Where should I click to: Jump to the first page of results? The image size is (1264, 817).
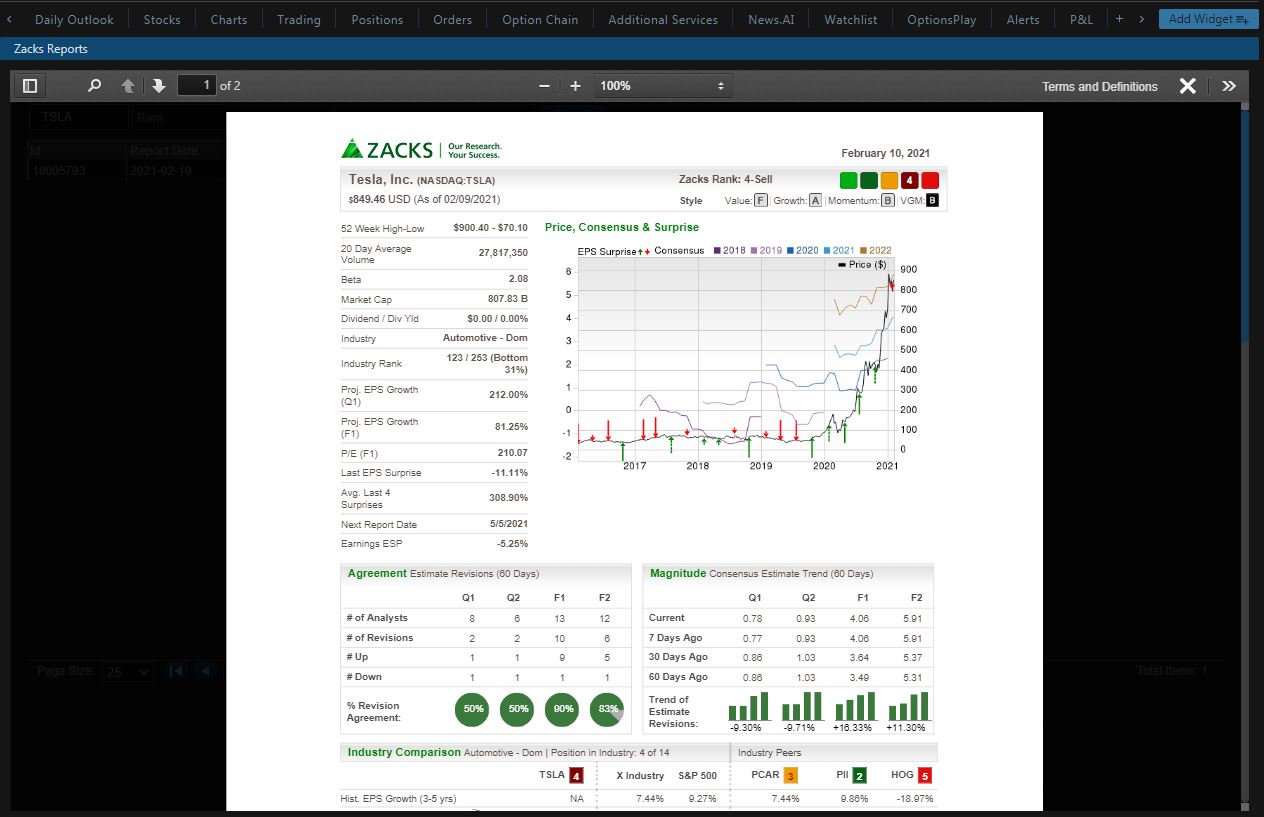coord(176,670)
